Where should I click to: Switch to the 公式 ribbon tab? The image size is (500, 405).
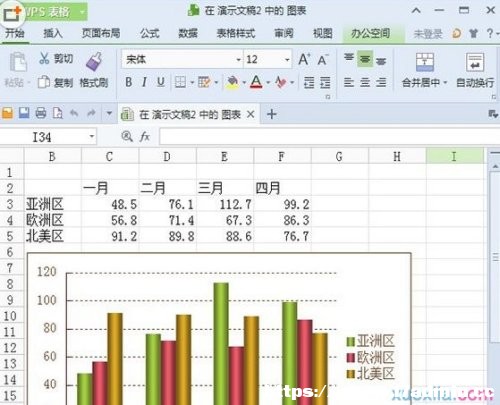[x=150, y=33]
